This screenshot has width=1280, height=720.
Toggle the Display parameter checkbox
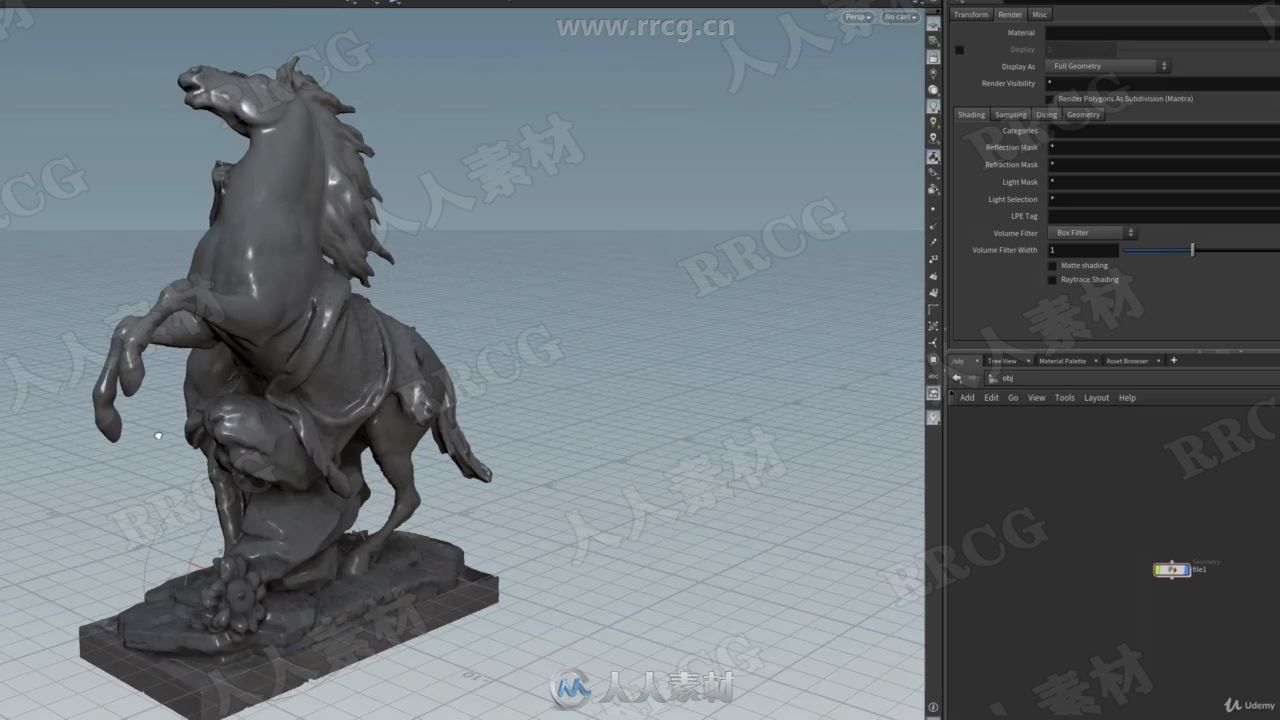coord(960,50)
